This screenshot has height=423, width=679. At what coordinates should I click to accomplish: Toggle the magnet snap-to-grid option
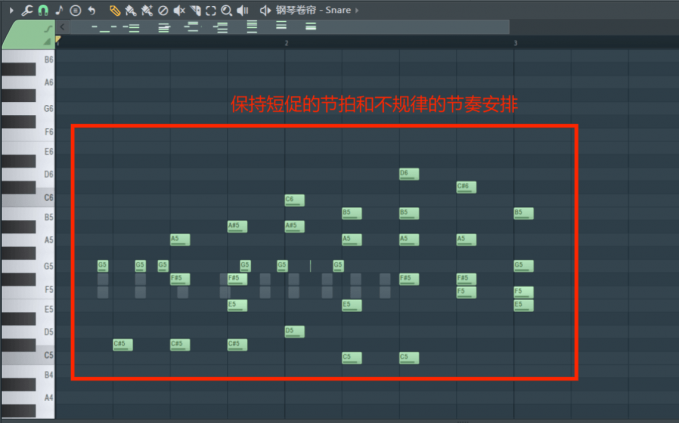[43, 10]
